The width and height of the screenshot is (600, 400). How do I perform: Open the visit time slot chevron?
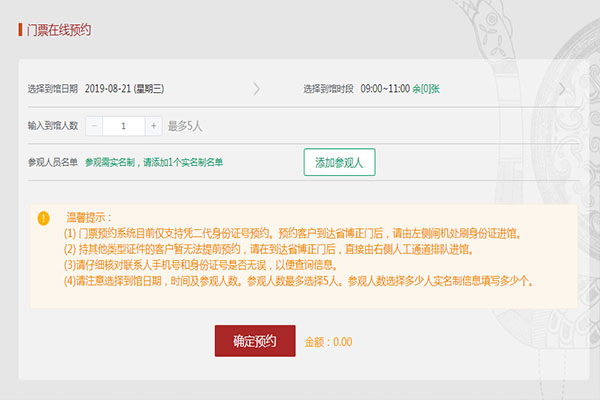[x=562, y=89]
